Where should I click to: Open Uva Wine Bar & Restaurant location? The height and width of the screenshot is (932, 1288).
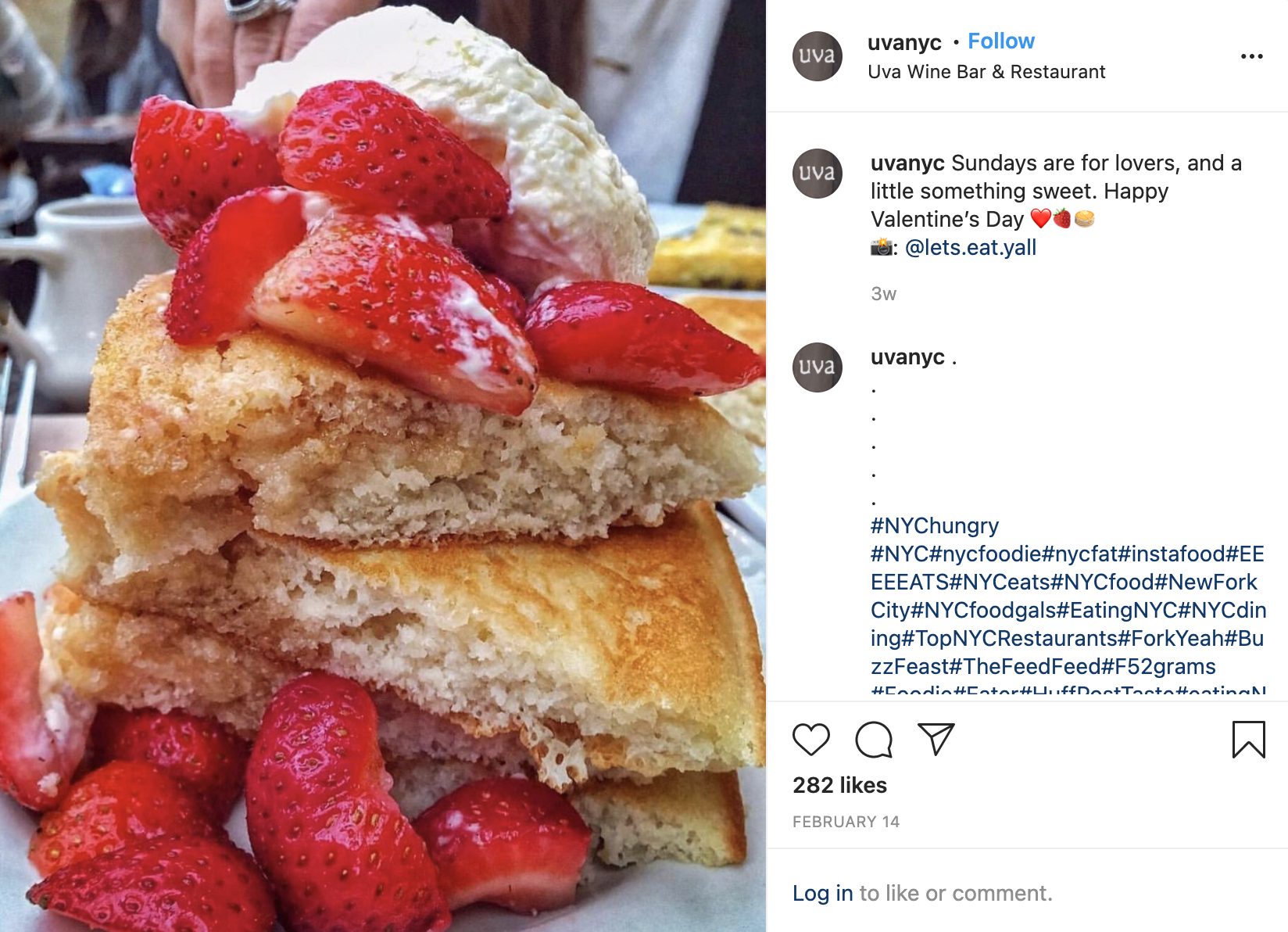coord(986,72)
